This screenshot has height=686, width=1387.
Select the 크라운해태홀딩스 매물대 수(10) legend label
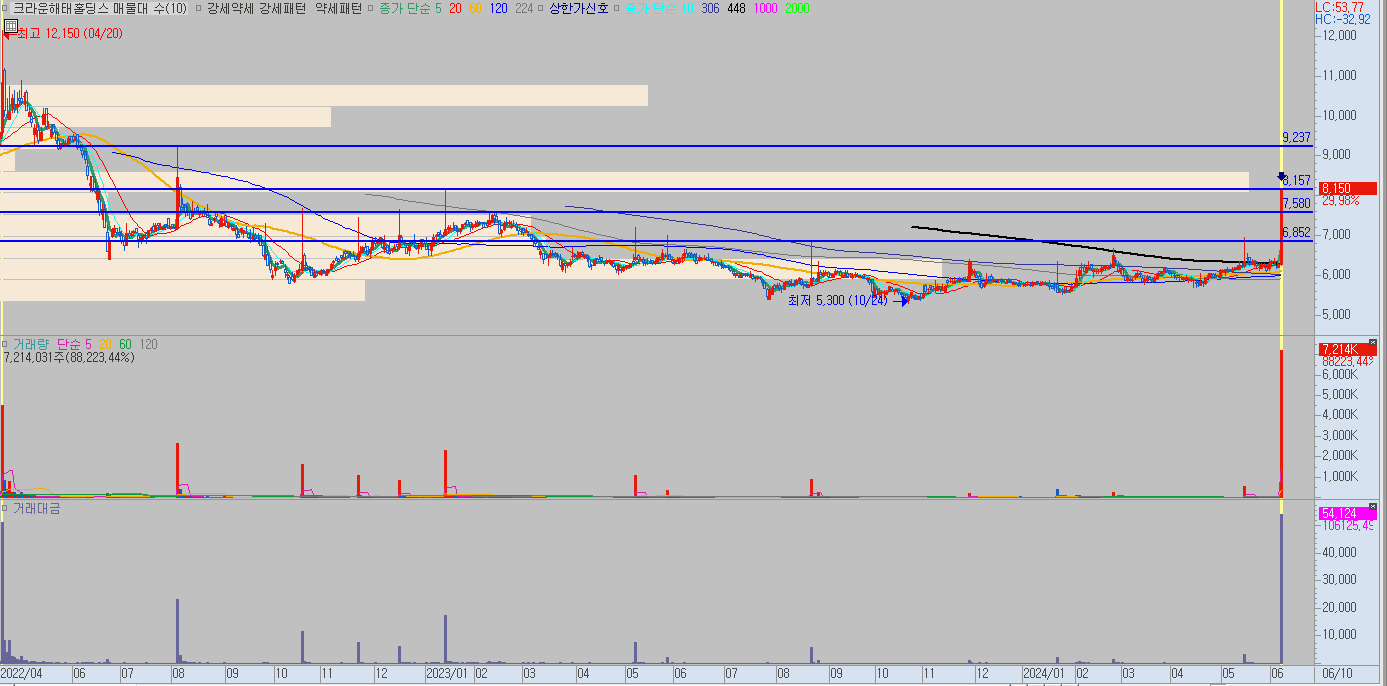(100, 8)
